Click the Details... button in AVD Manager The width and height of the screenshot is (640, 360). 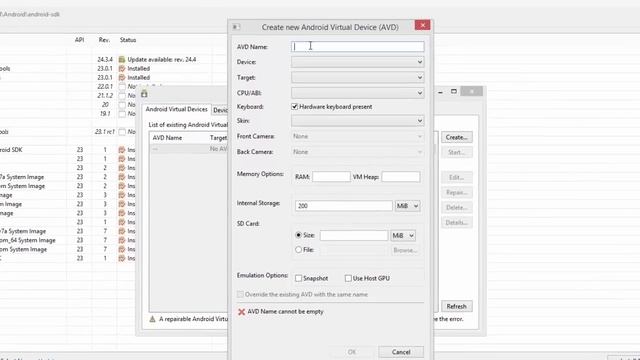[457, 222]
